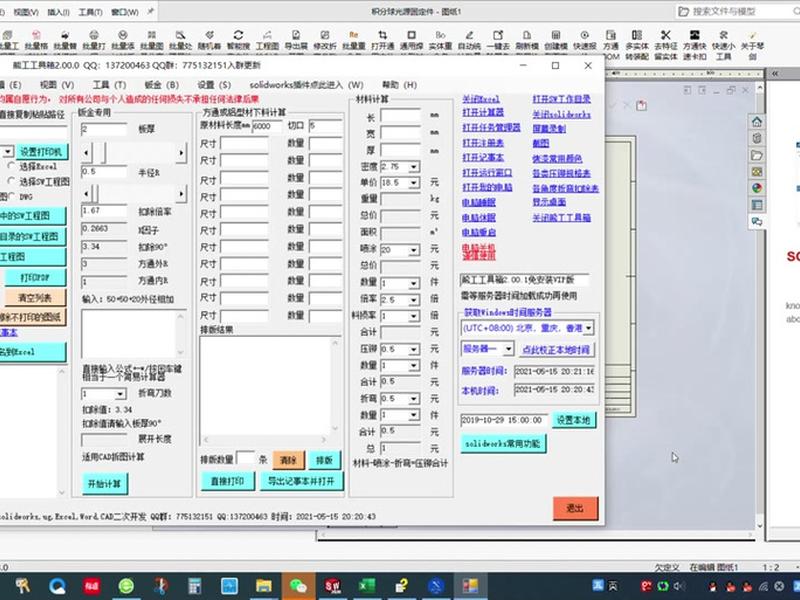
Task: Click the 通用焊 toolbar icon
Action: [411, 35]
